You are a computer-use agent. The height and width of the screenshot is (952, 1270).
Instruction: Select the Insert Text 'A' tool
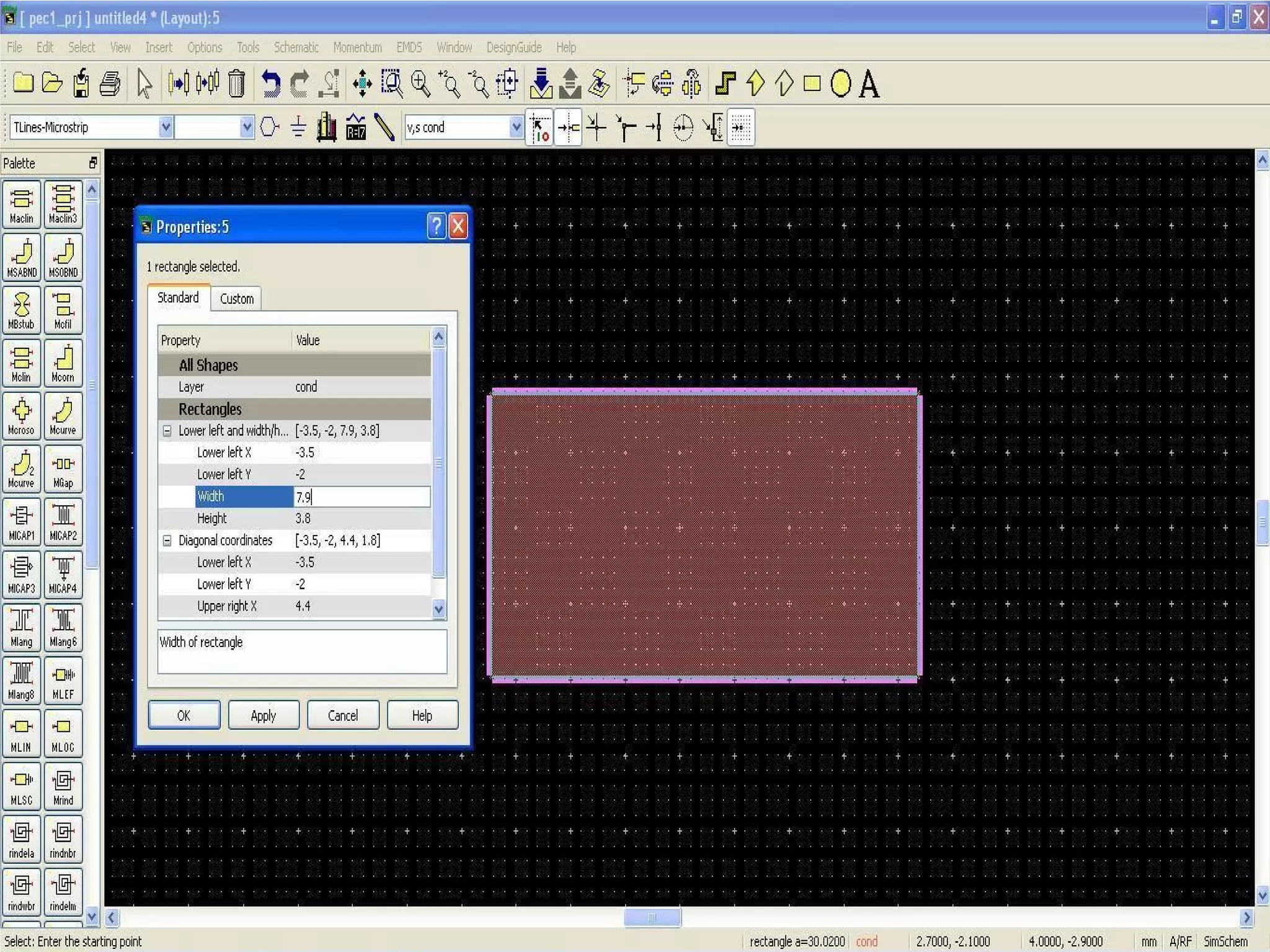[869, 84]
